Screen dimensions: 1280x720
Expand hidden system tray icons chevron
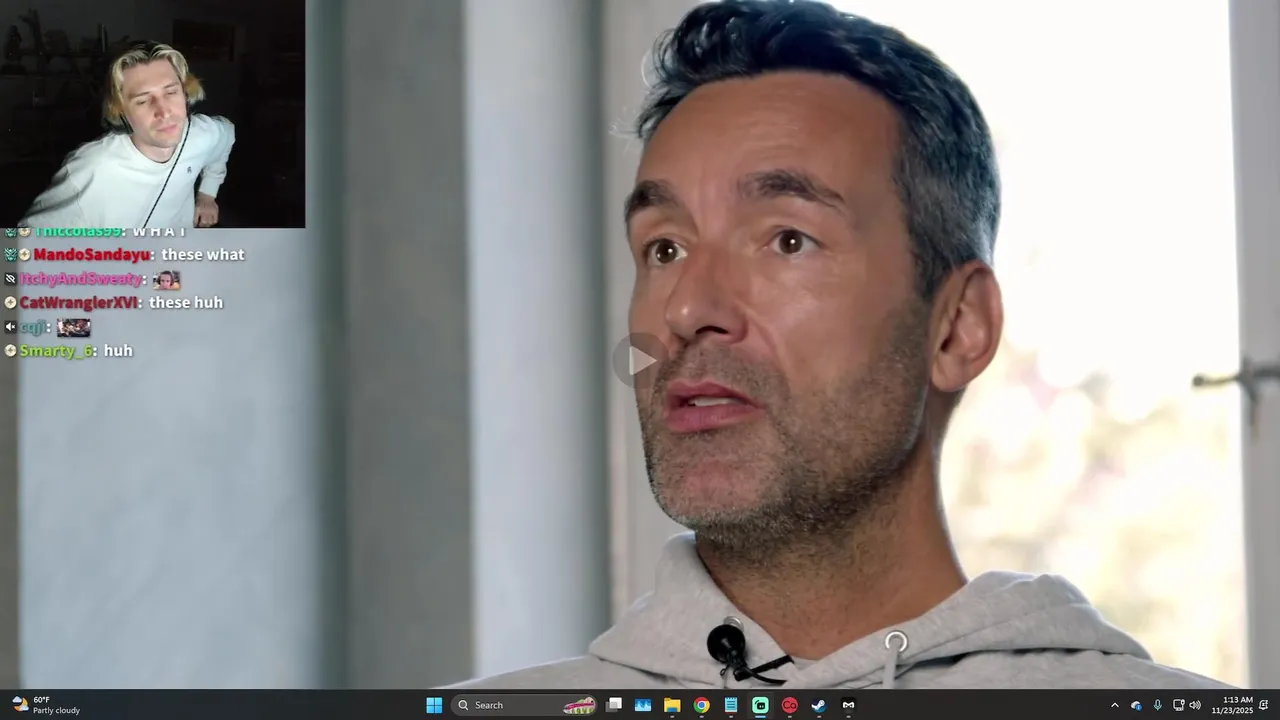1115,705
